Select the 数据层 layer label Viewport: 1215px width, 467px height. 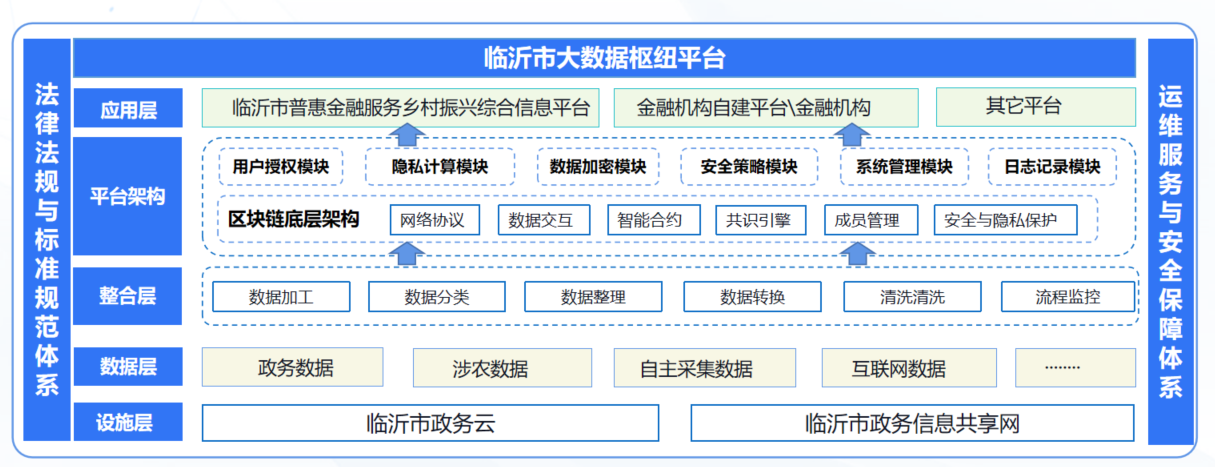(x=128, y=367)
